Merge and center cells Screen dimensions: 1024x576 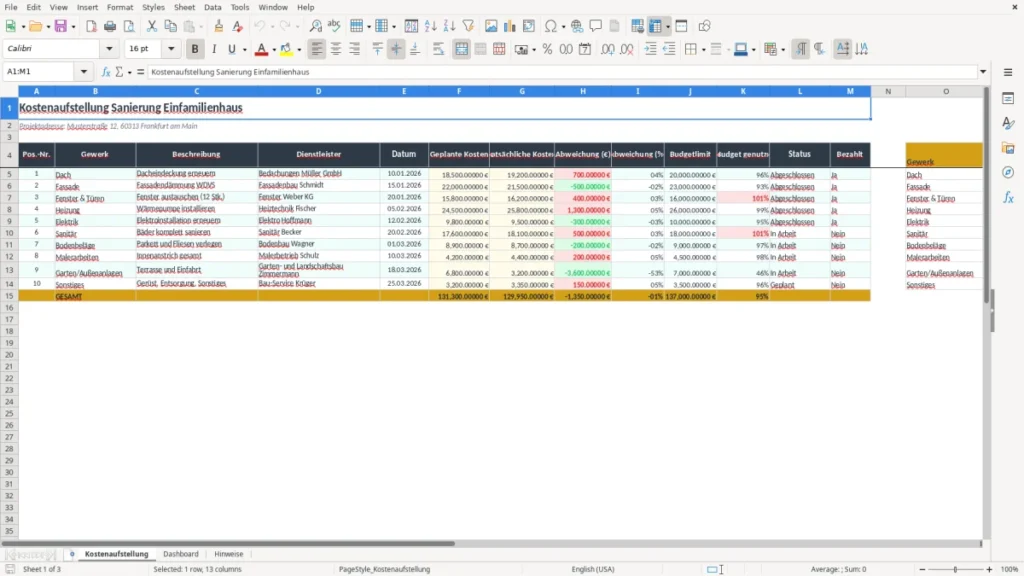pyautogui.click(x=461, y=49)
